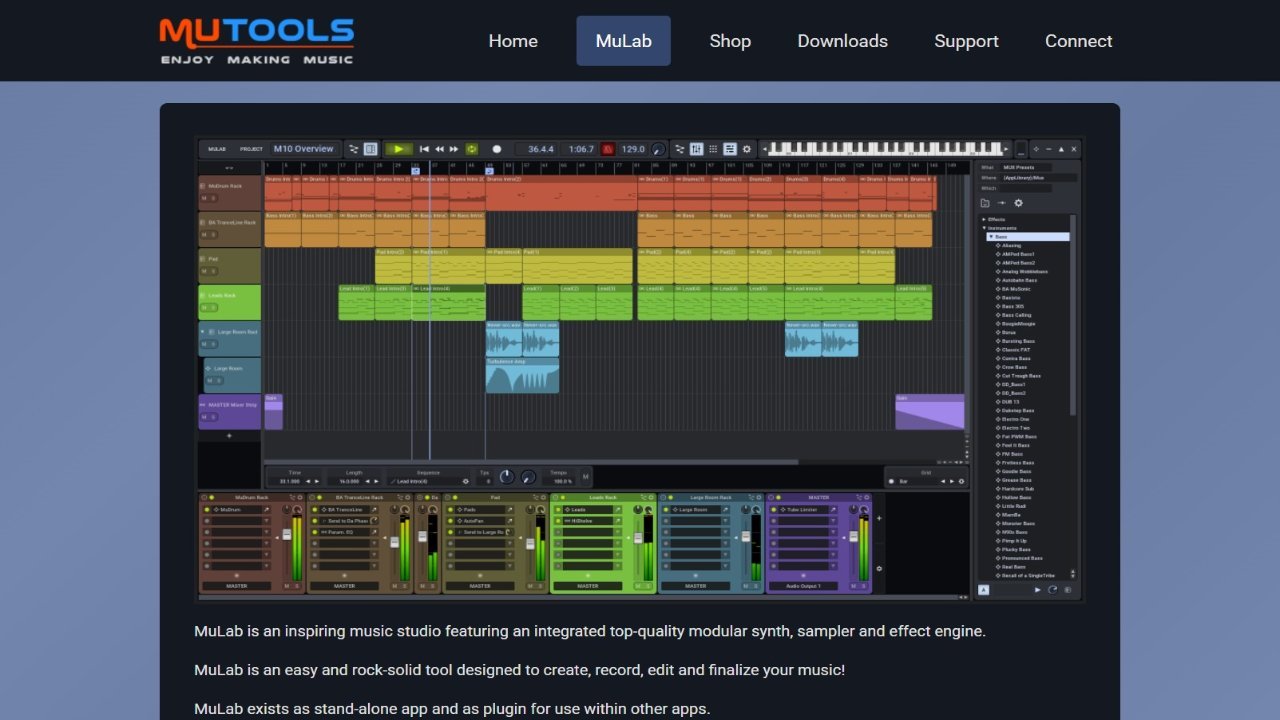Click the tempo knob next to 129.0
Image resolution: width=1280 pixels, height=720 pixels.
coord(658,149)
